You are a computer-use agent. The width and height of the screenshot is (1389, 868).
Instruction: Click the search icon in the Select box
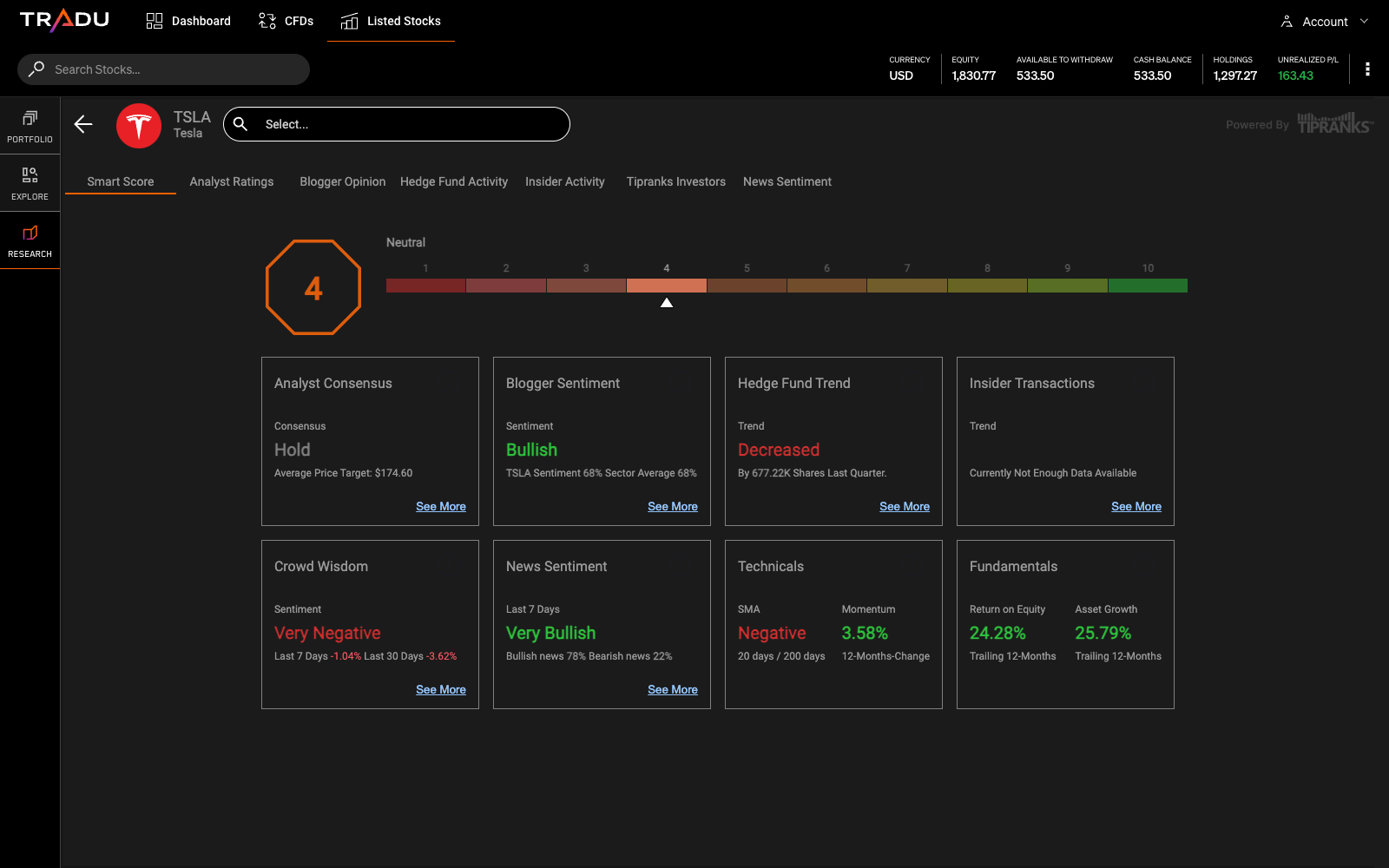(241, 124)
